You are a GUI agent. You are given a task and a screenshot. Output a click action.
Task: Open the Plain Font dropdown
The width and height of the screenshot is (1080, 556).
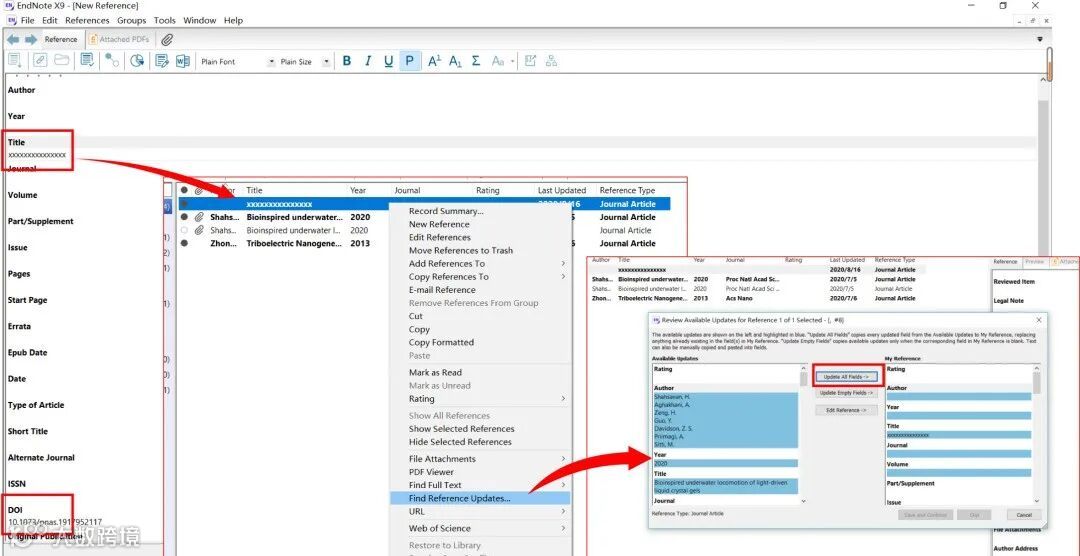point(271,62)
